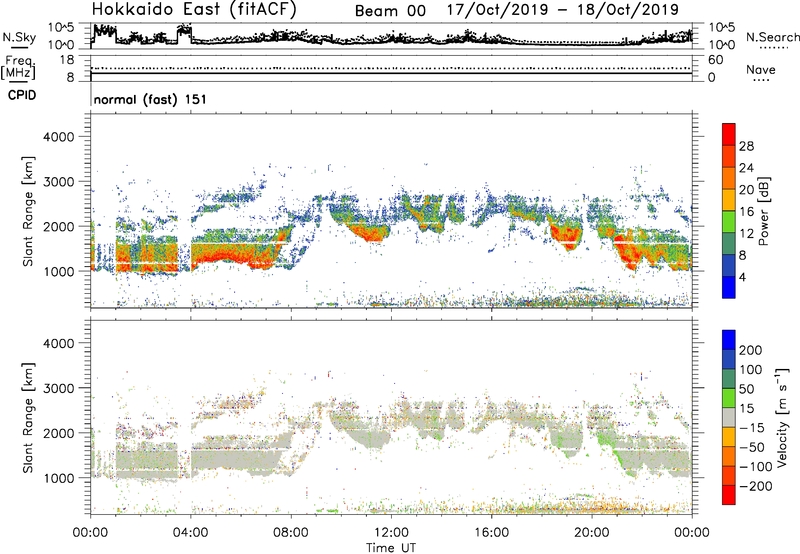800x554 pixels.
Task: Click the '4000' tick on power panel
Action: 58,137
